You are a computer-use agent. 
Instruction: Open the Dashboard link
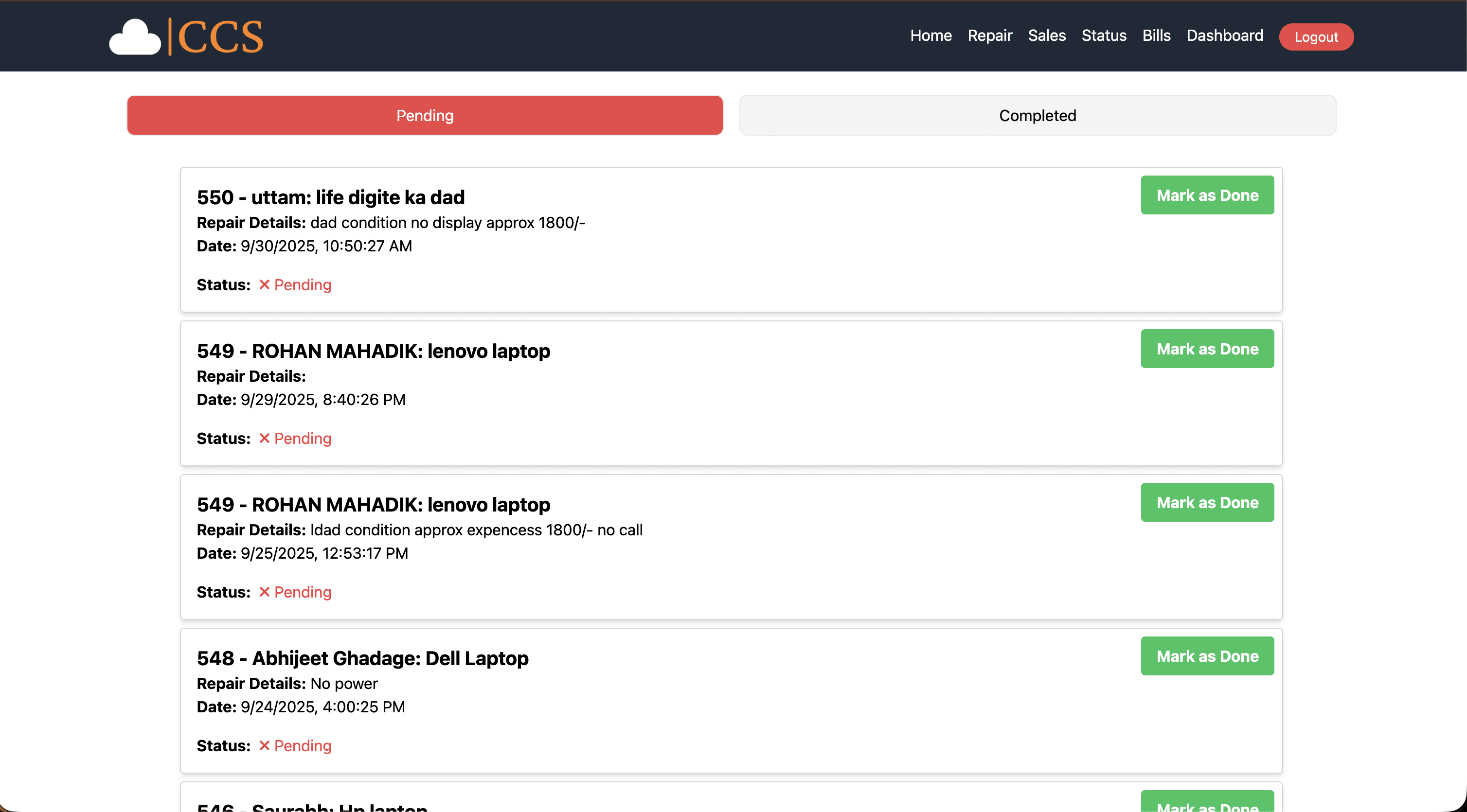1224,35
